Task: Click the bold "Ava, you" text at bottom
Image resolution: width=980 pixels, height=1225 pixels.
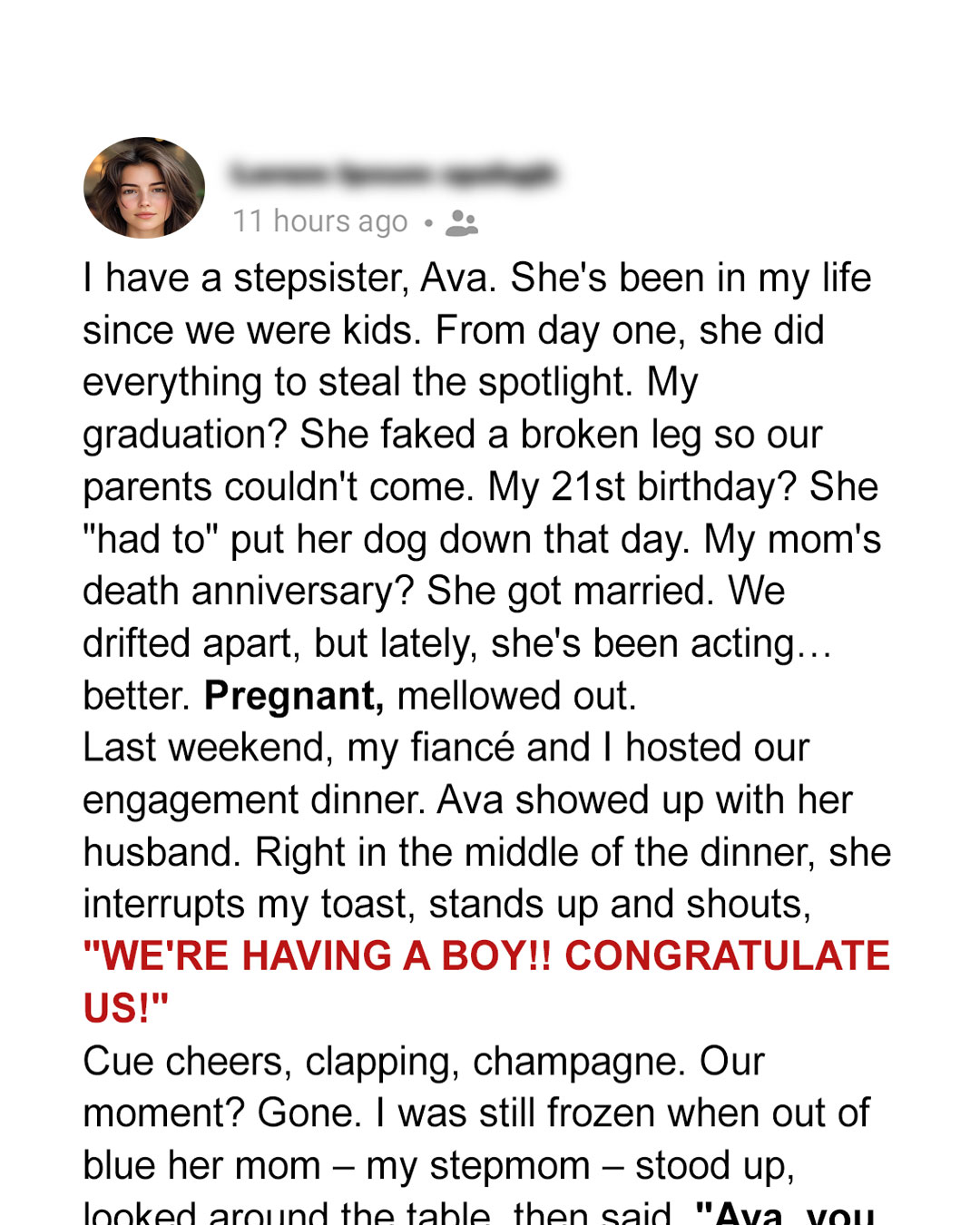Action: click(786, 1214)
